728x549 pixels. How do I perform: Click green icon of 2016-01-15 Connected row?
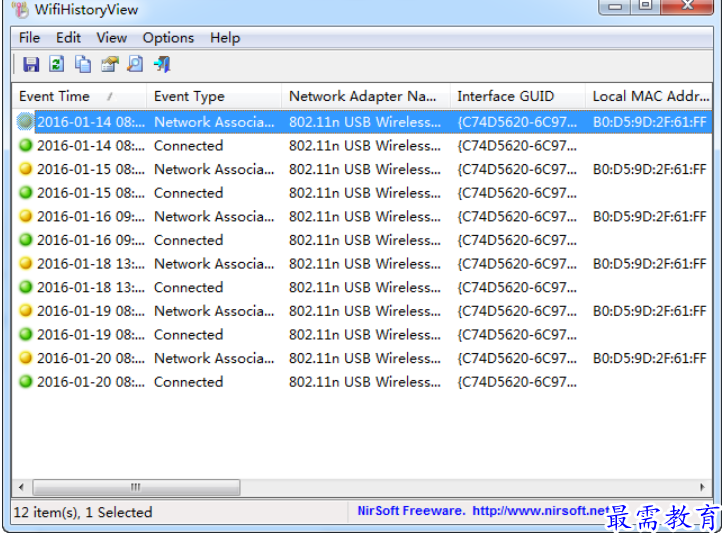(x=26, y=193)
